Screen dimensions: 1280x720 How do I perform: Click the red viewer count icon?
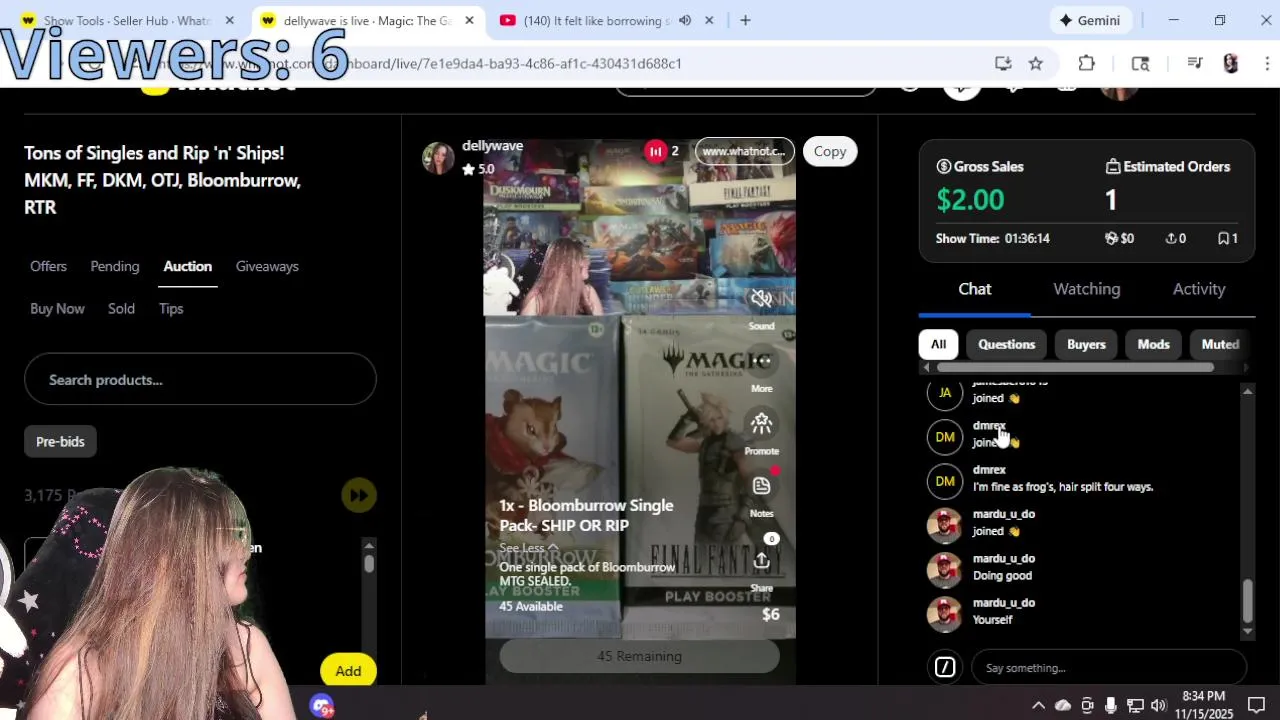tap(655, 151)
